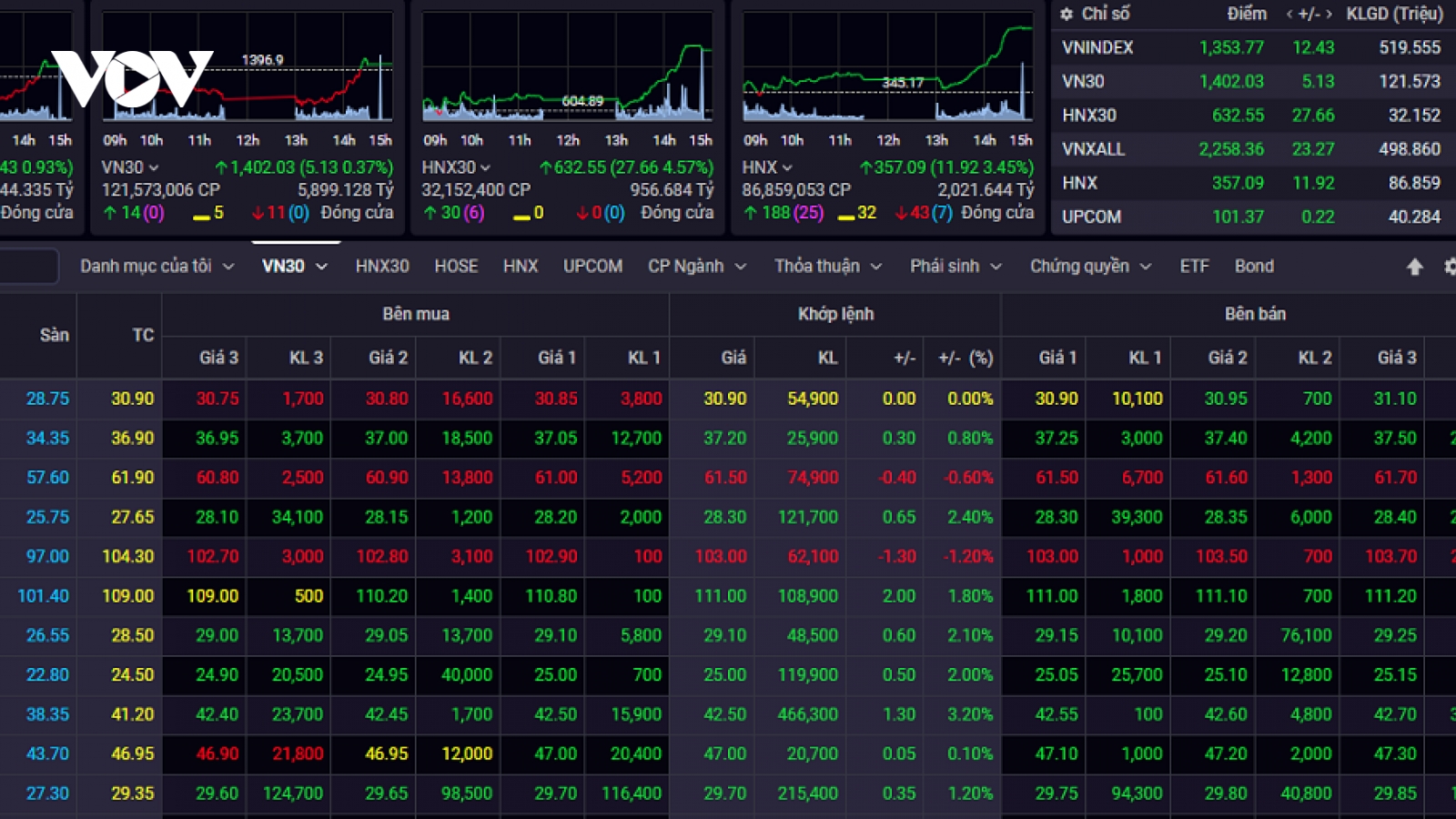Open the ETF tab
The width and height of the screenshot is (1456, 819).
[1194, 266]
